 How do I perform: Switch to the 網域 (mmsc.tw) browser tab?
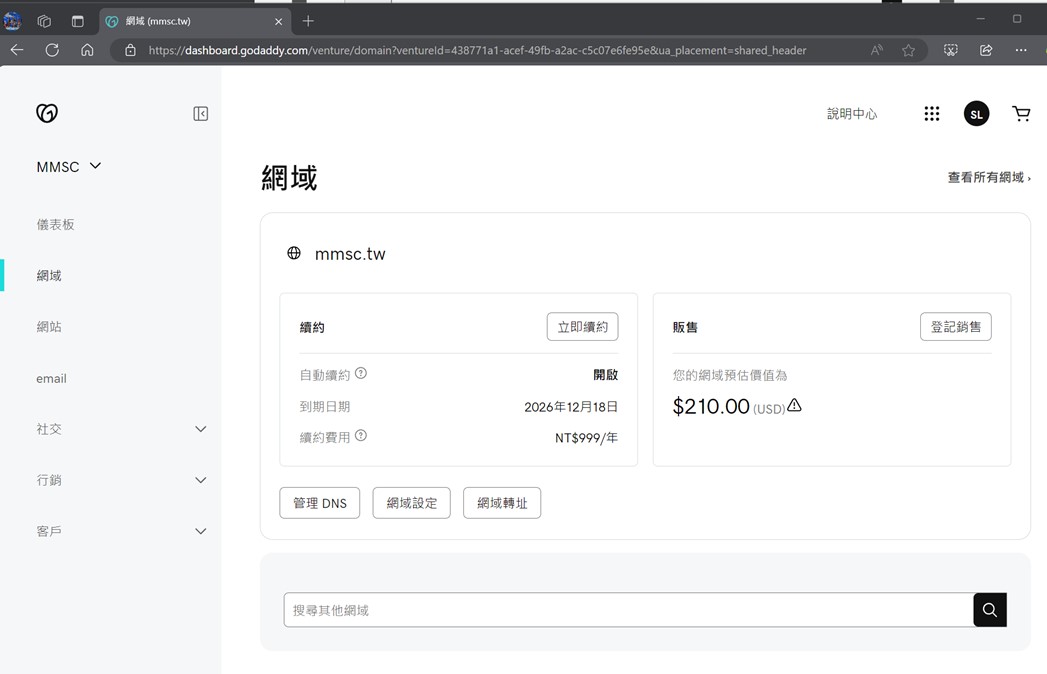pos(195,21)
